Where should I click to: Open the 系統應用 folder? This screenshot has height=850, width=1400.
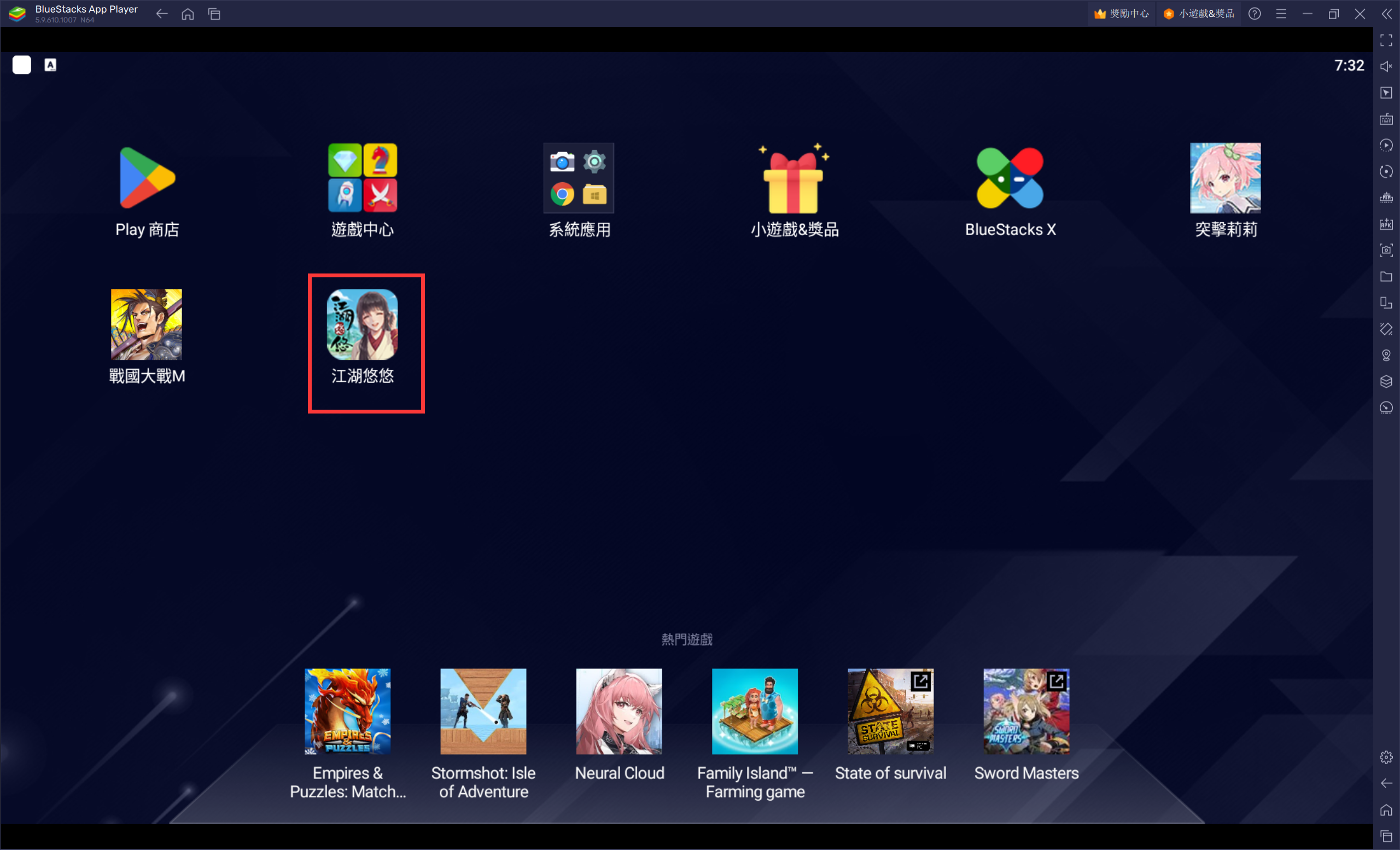tap(579, 178)
